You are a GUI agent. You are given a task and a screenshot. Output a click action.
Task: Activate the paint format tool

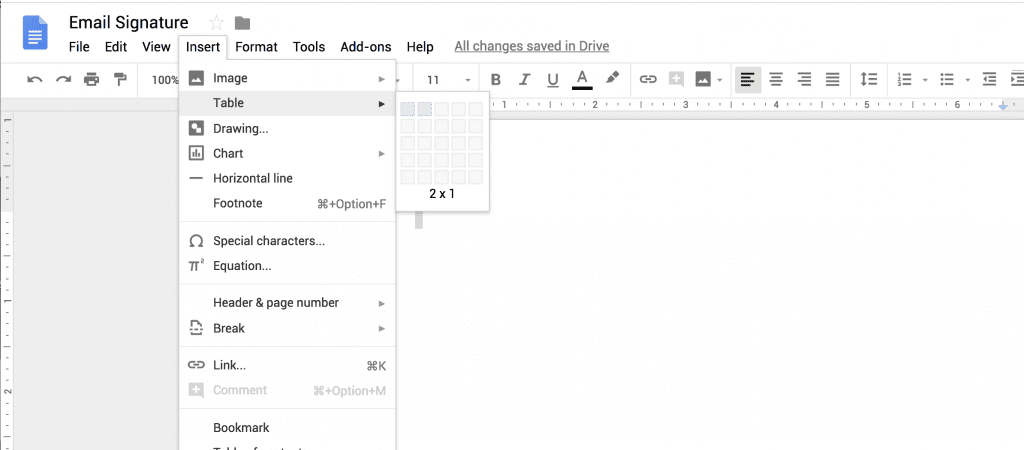pyautogui.click(x=120, y=80)
